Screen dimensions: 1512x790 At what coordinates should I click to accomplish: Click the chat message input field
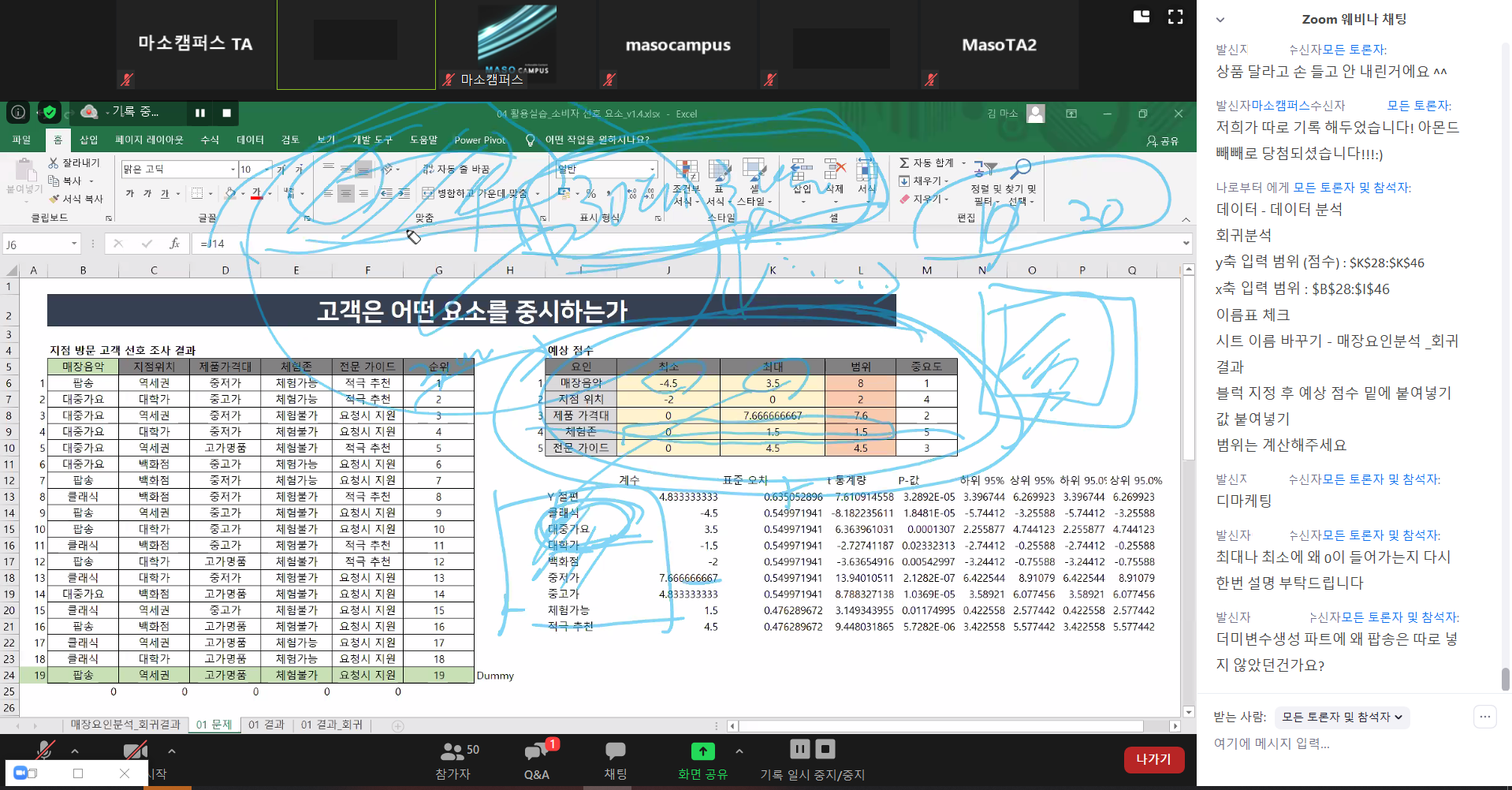click(1340, 743)
